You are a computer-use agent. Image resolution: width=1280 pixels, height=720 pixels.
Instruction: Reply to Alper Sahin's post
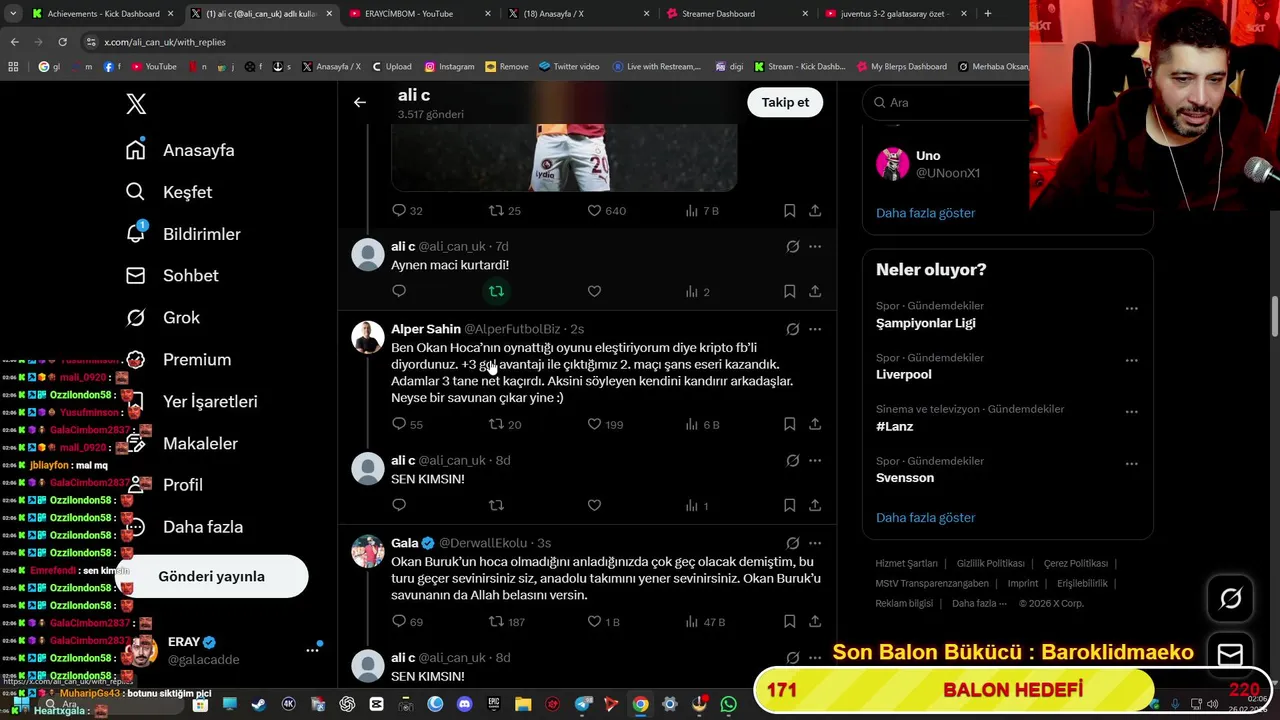pos(399,424)
